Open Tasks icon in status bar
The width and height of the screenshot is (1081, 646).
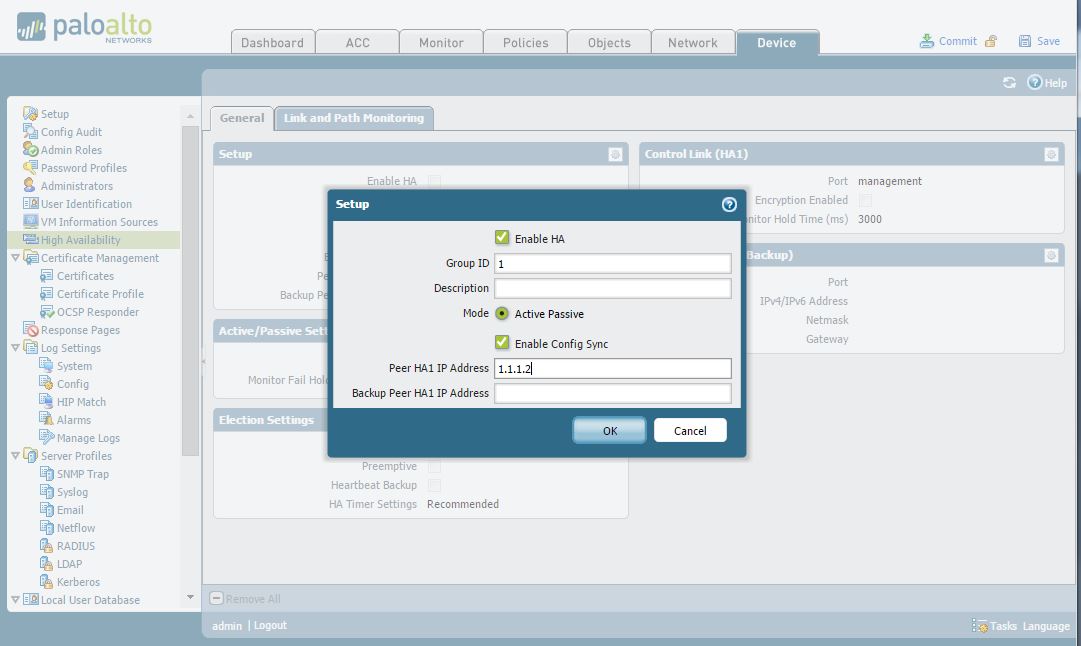(980, 626)
